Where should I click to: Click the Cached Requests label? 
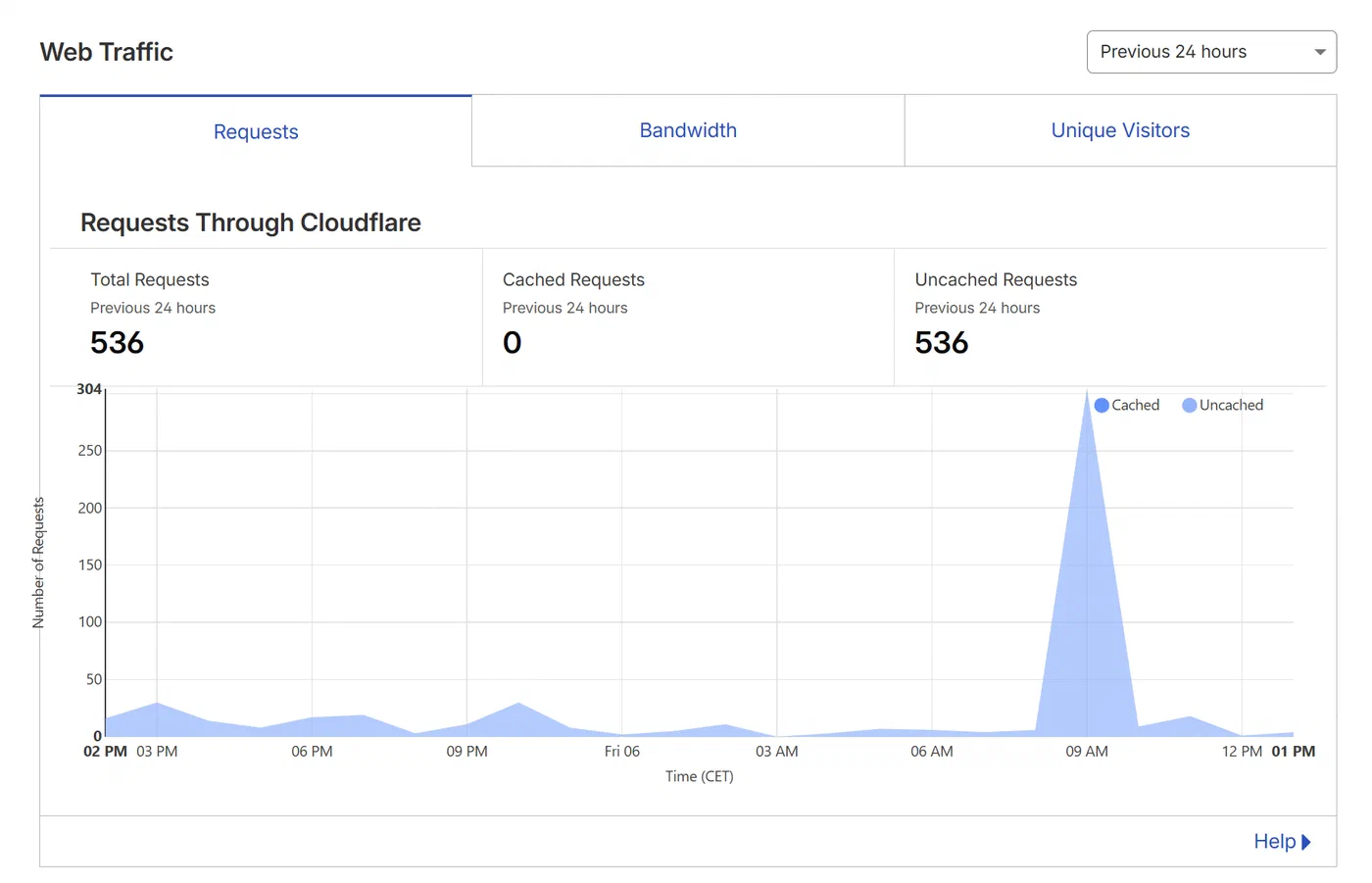point(573,280)
